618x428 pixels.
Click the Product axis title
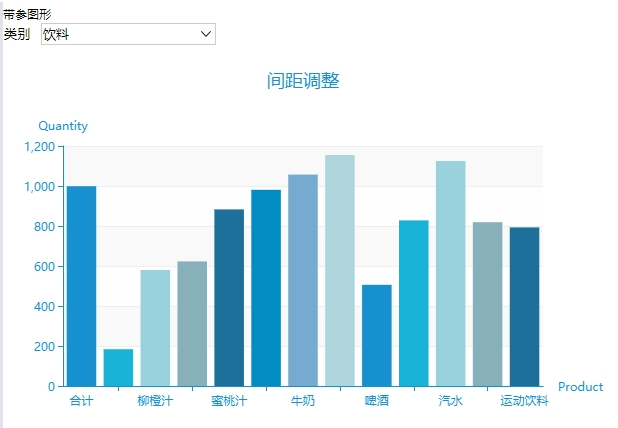click(581, 387)
